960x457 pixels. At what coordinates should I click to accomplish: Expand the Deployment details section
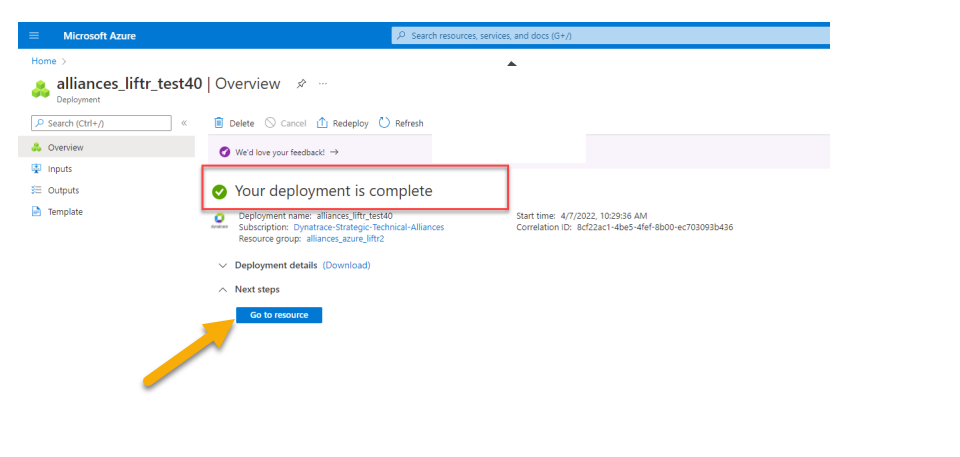(222, 266)
